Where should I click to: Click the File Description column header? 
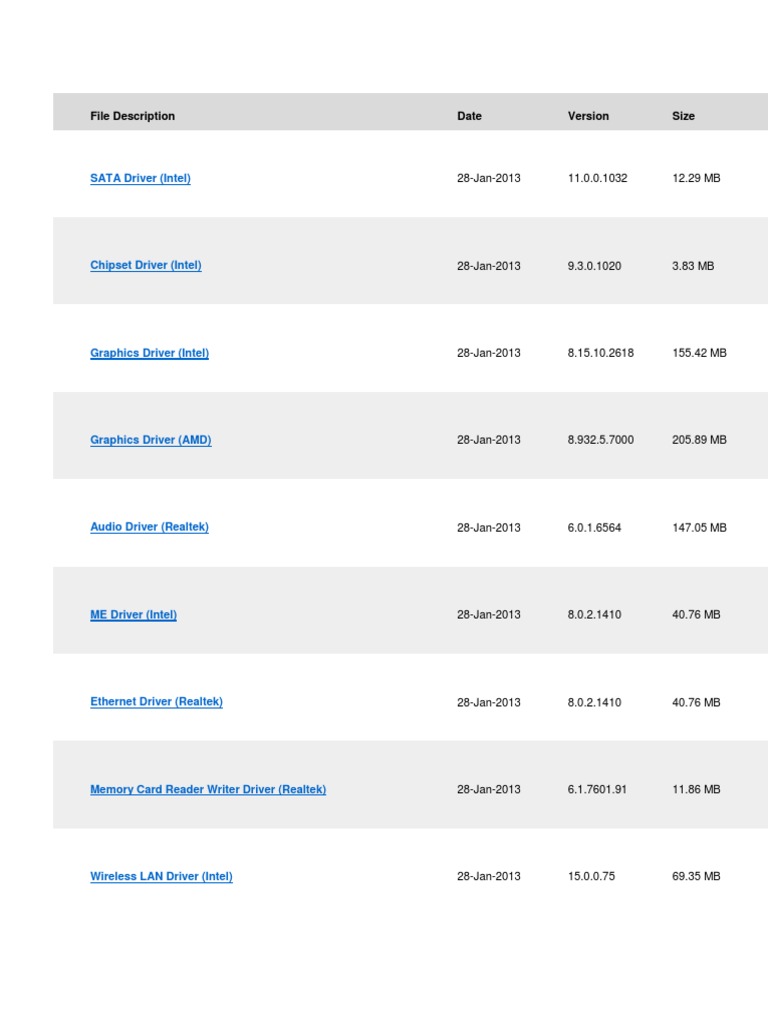[132, 116]
